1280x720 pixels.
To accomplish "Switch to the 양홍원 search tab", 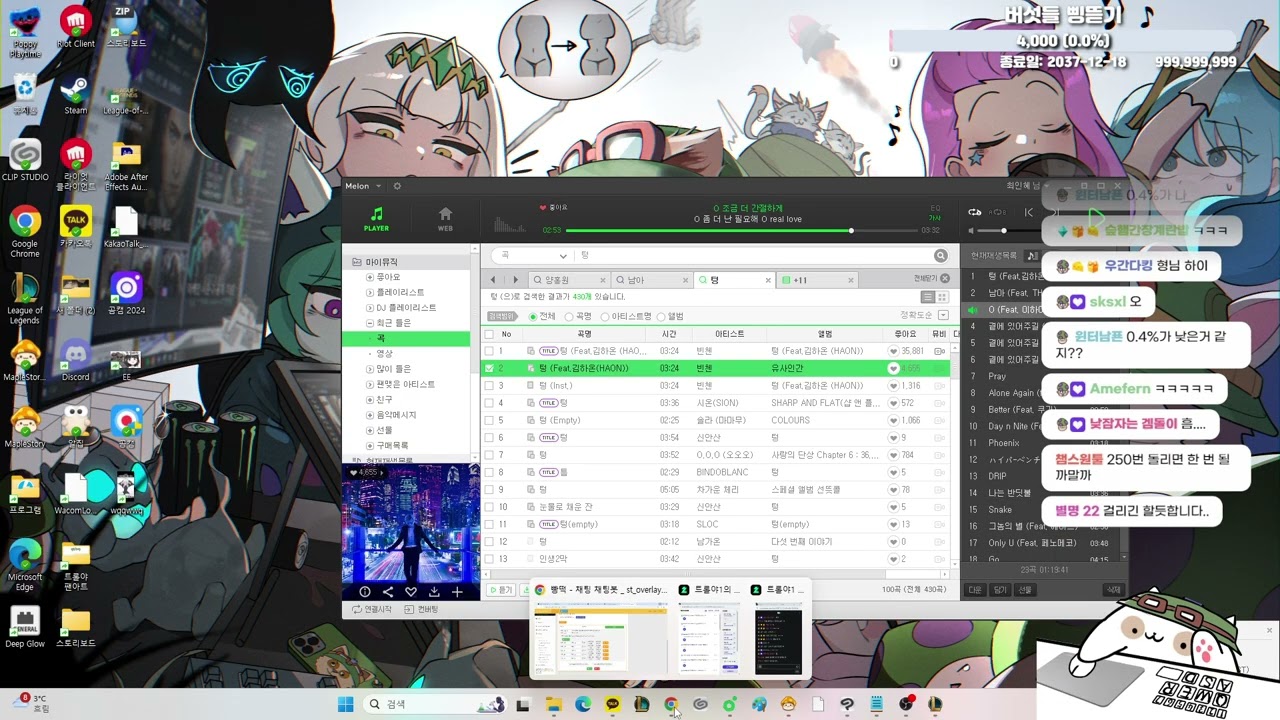I will (x=568, y=280).
